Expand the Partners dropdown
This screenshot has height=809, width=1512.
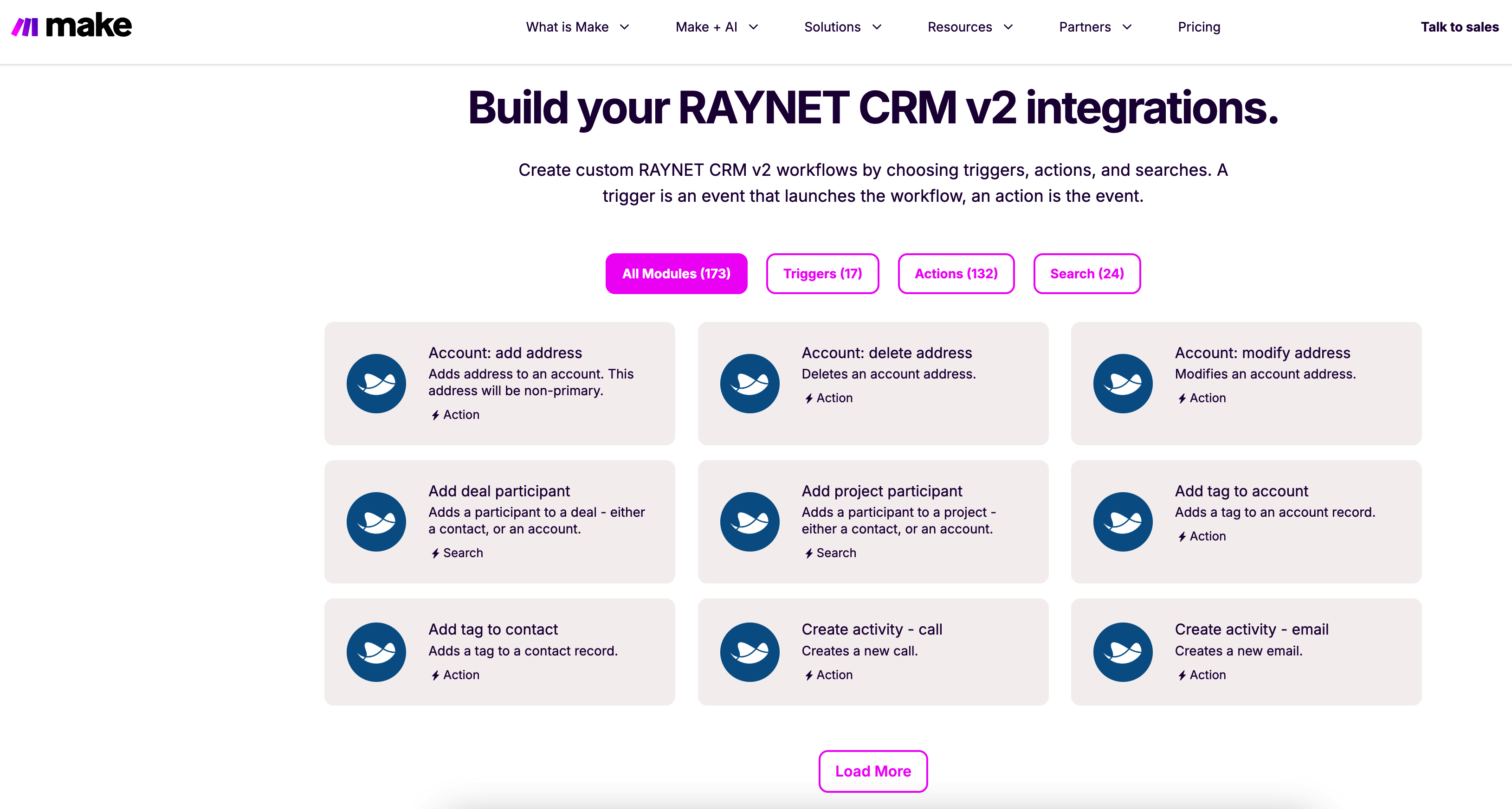click(1095, 27)
